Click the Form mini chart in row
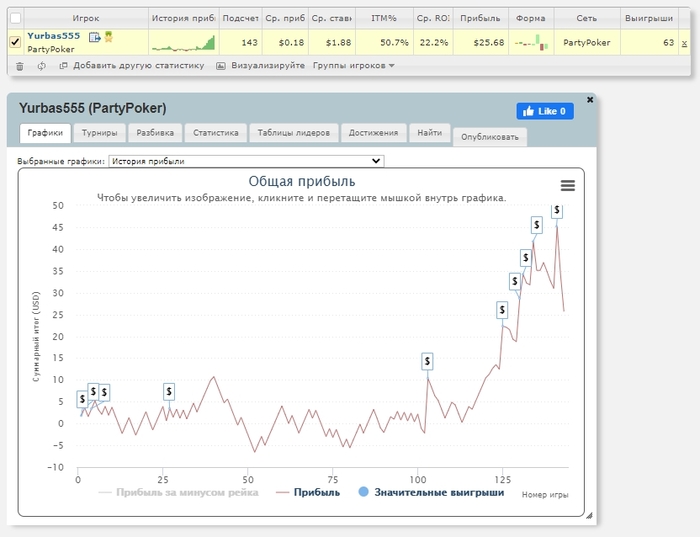700x537 pixels. pos(531,43)
